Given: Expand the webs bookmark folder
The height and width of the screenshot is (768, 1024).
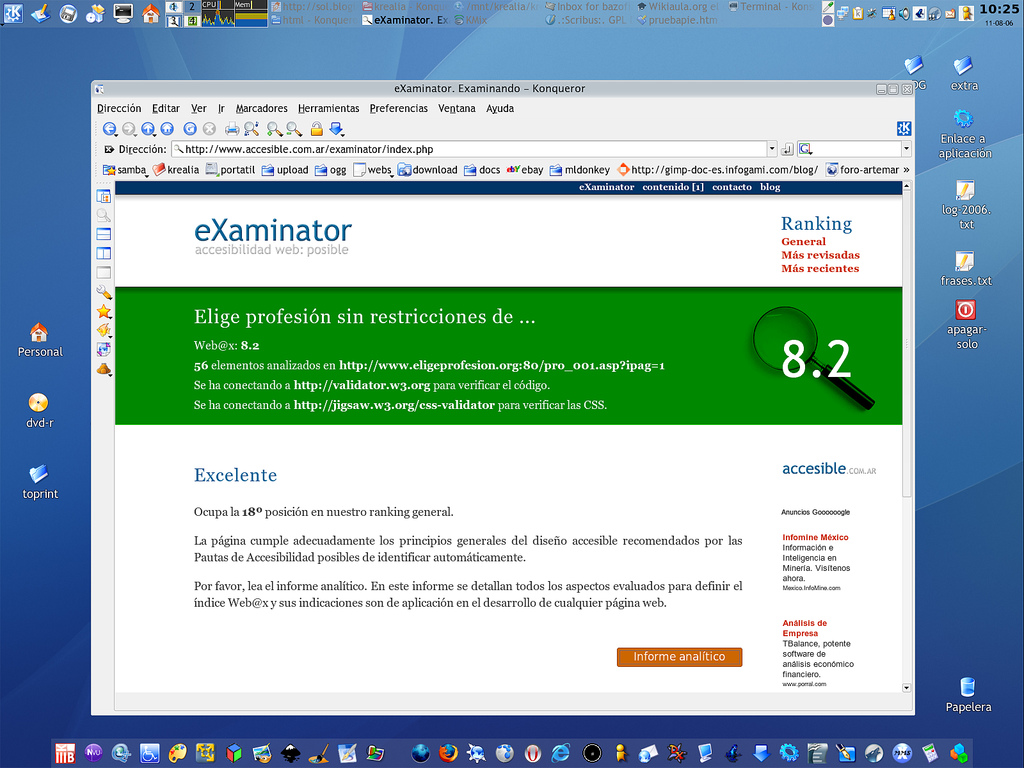Looking at the screenshot, I should [373, 170].
